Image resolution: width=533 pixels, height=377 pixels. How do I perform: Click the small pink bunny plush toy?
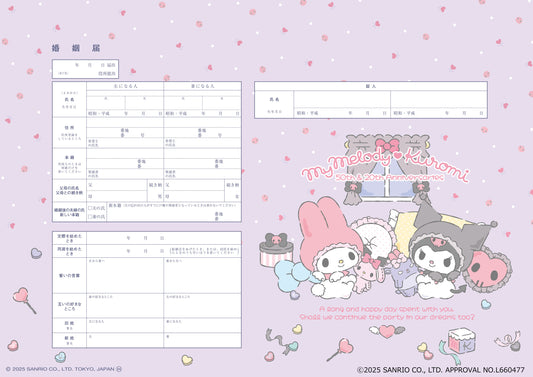[x=367, y=273]
